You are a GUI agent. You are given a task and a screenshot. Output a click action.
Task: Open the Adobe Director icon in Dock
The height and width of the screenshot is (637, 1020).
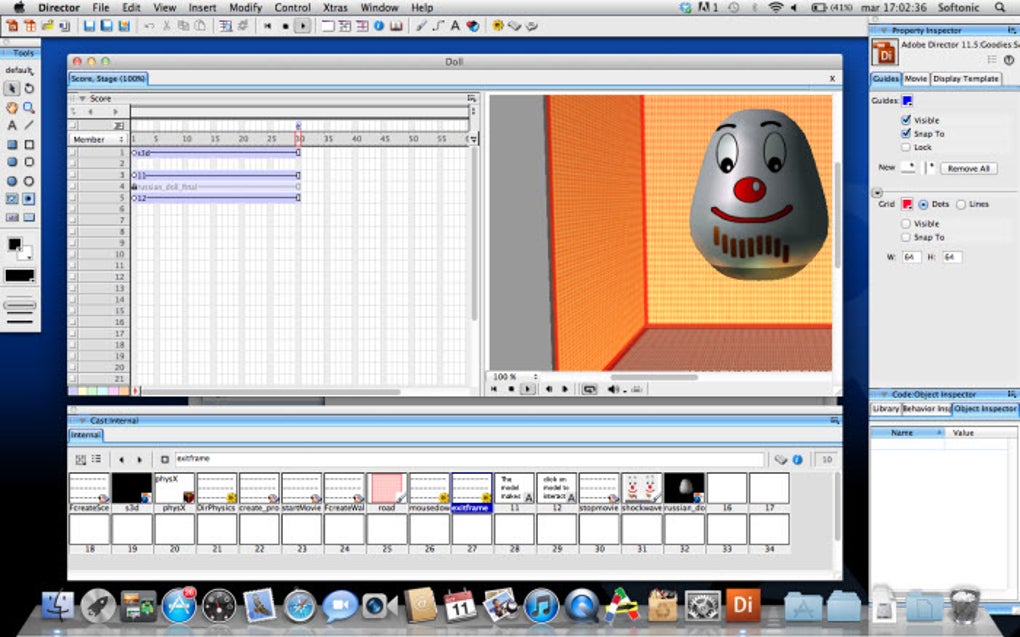tap(743, 605)
